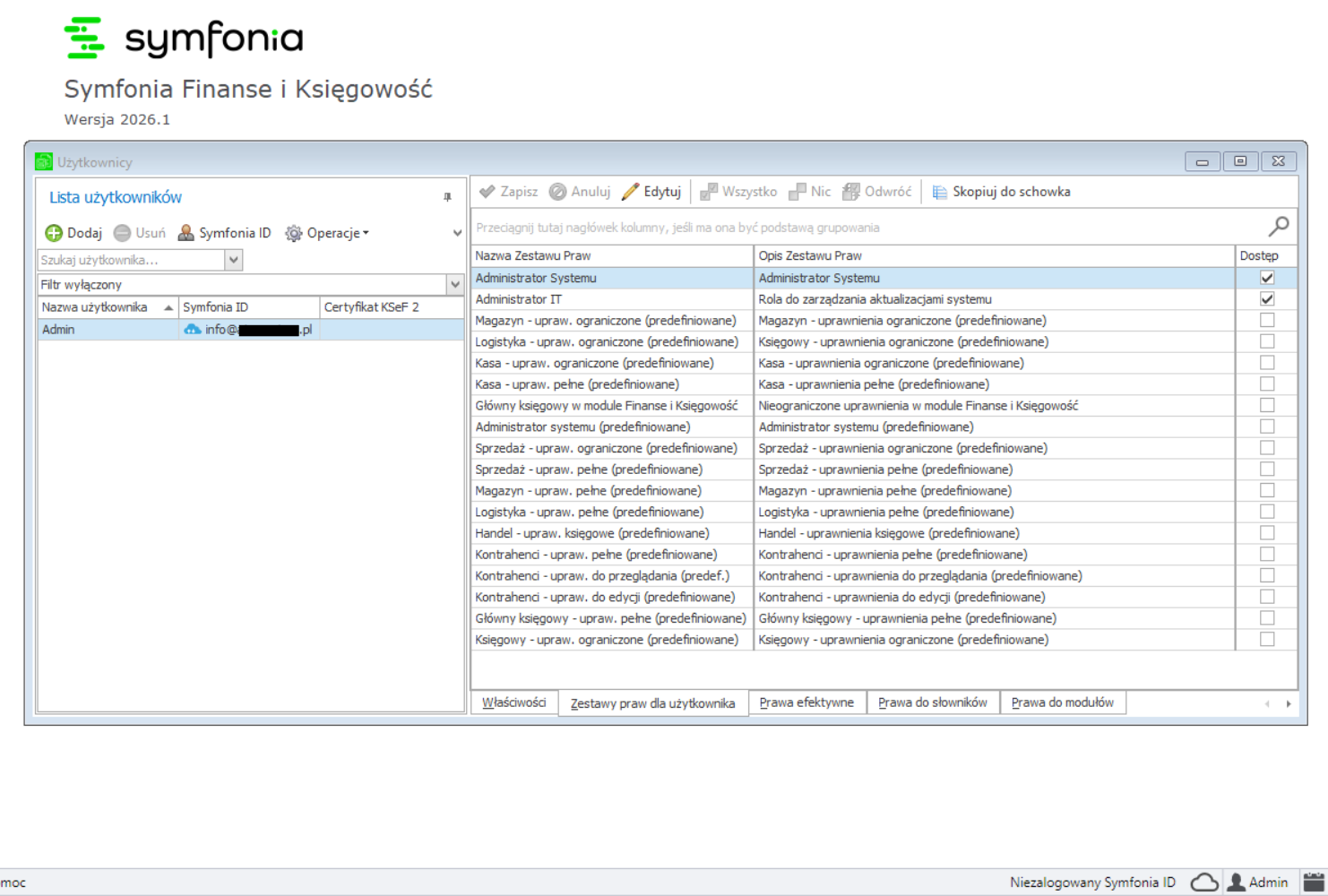
Task: Click the cloud icon in status bar
Action: [1203, 883]
